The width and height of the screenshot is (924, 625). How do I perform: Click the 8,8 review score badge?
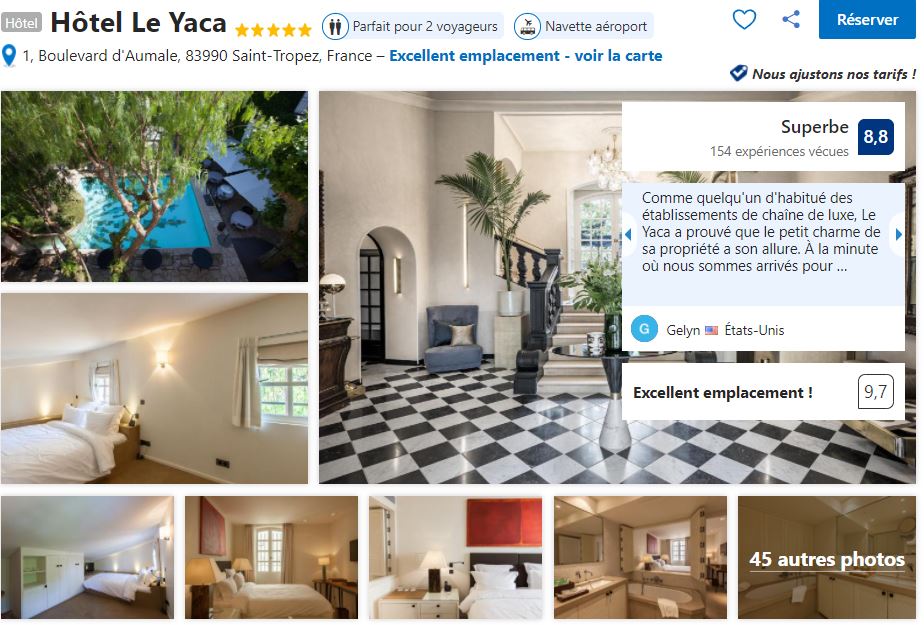[876, 137]
